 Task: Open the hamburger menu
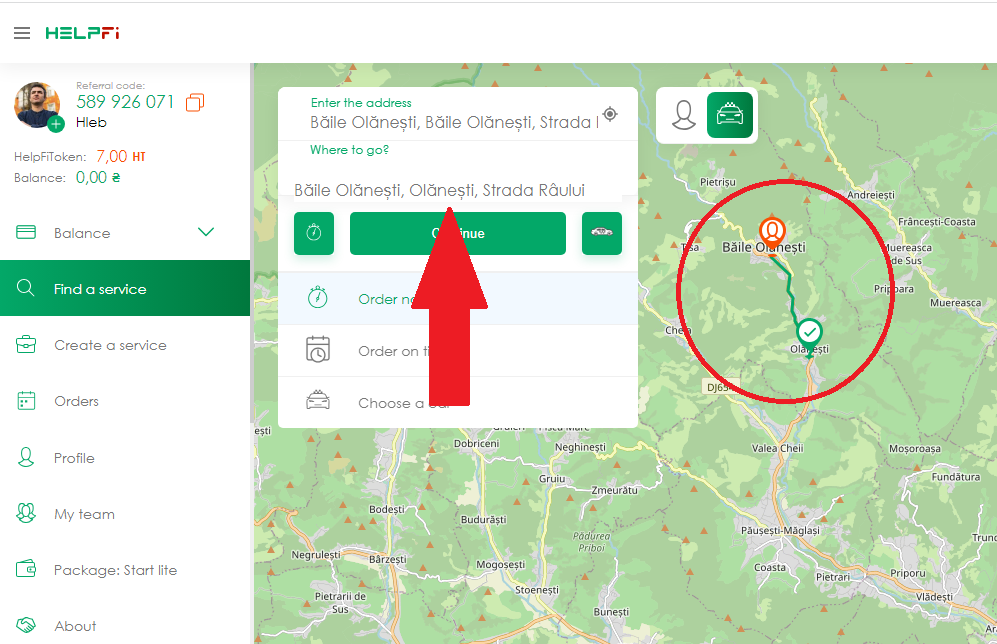pyautogui.click(x=22, y=33)
